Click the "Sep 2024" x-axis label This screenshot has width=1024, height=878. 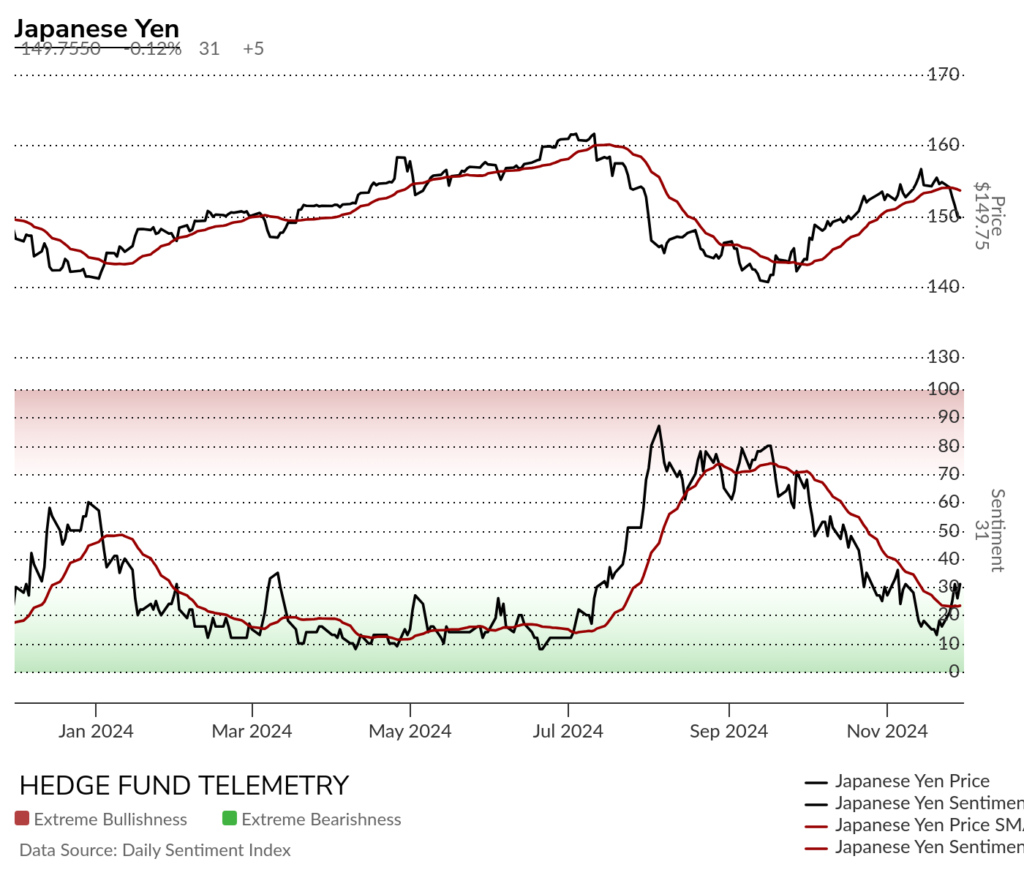[729, 731]
